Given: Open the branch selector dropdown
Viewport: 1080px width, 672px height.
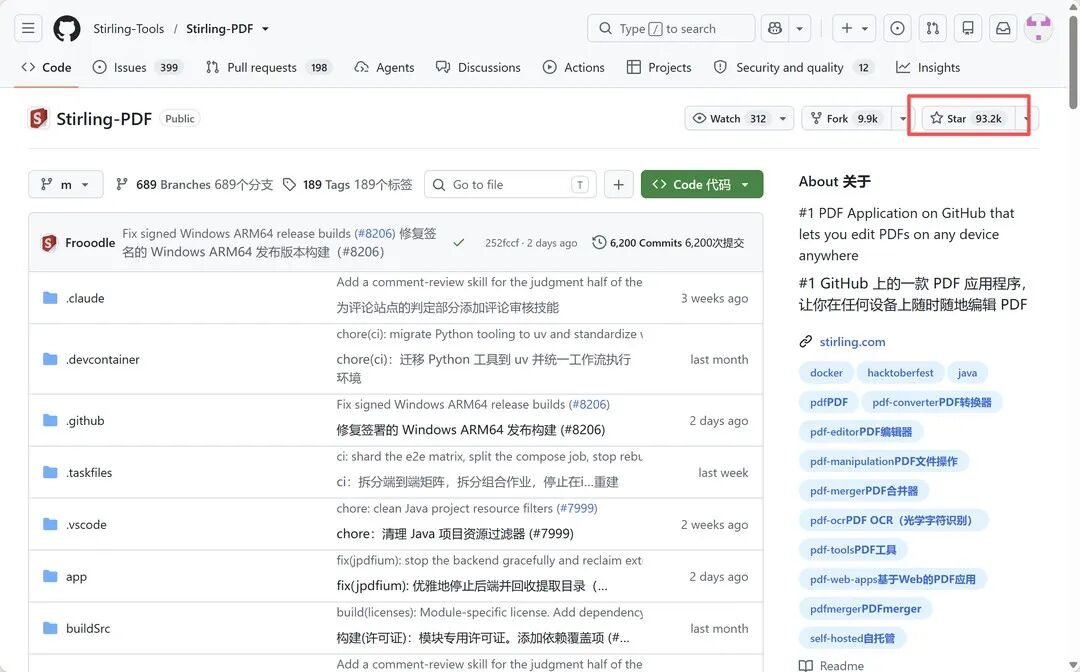Looking at the screenshot, I should coord(65,185).
